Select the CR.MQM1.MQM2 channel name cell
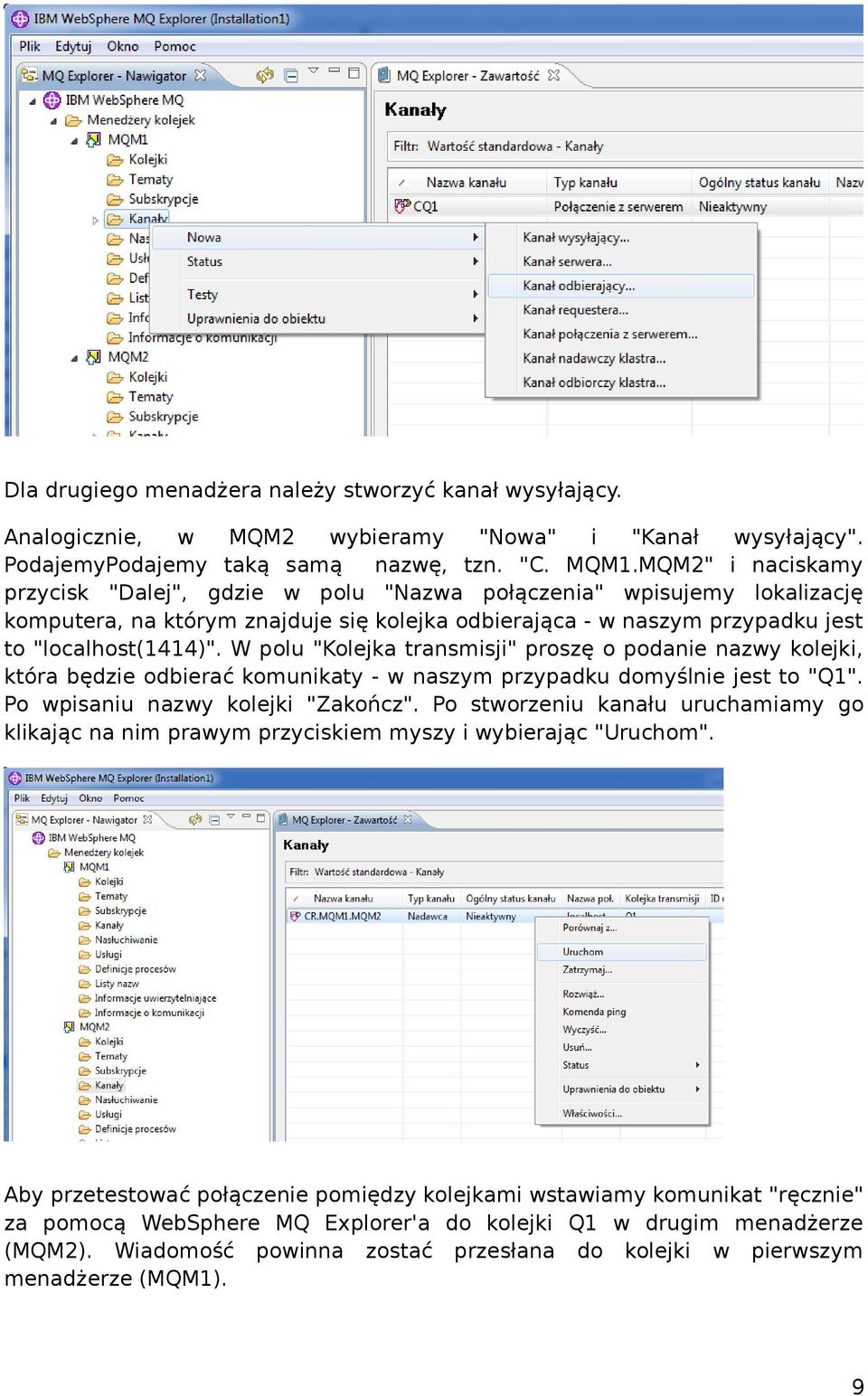The height and width of the screenshot is (1396, 868). [x=342, y=916]
